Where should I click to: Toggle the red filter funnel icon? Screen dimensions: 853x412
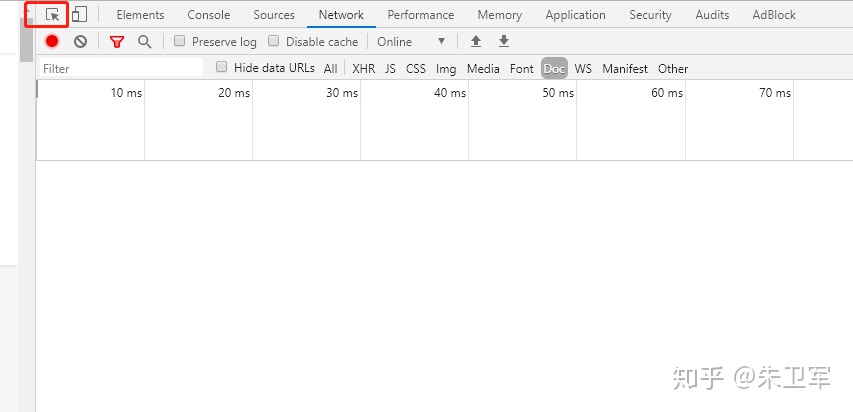(x=116, y=41)
